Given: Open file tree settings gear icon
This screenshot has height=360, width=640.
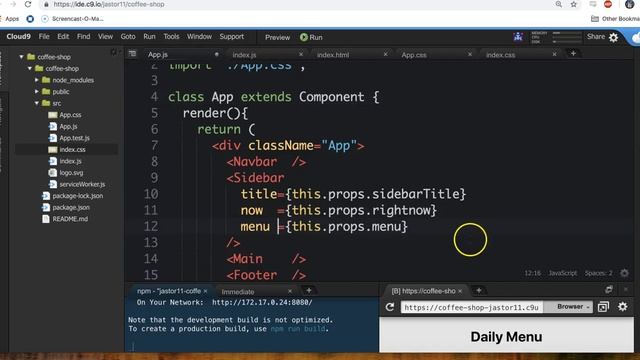Looking at the screenshot, I should (x=114, y=52).
